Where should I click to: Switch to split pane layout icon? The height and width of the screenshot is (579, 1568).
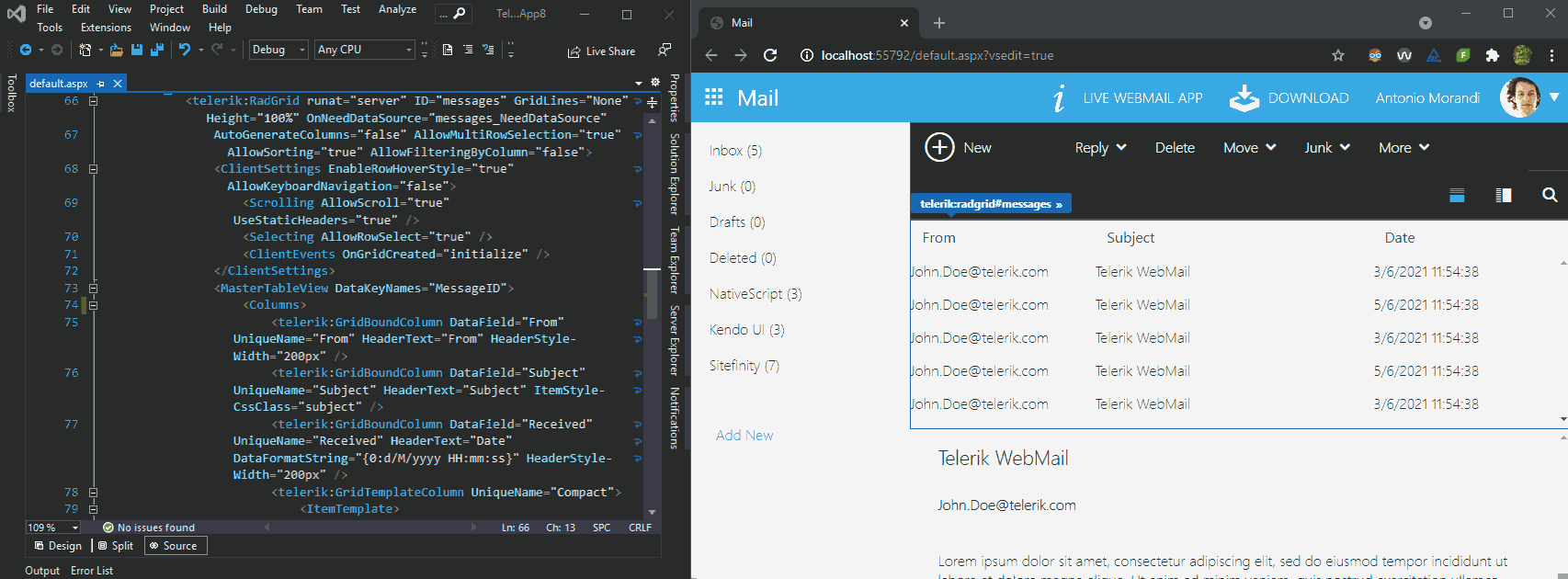(1504, 195)
